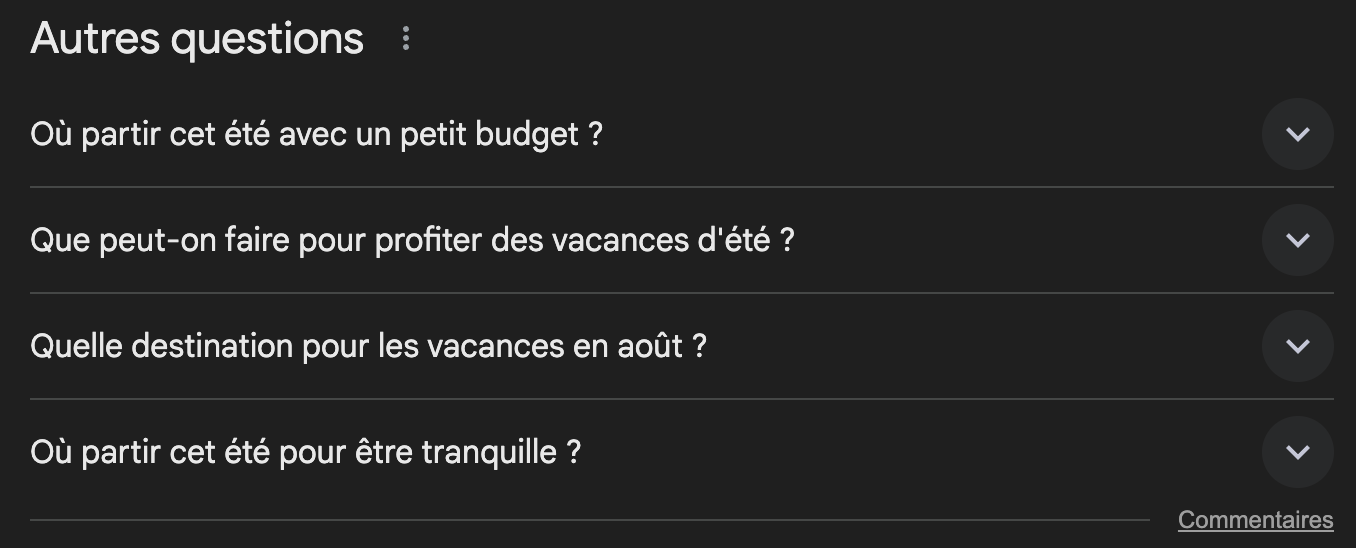Open the three-dot menu beside Autres questions
This screenshot has width=1356, height=548.
[x=405, y=39]
